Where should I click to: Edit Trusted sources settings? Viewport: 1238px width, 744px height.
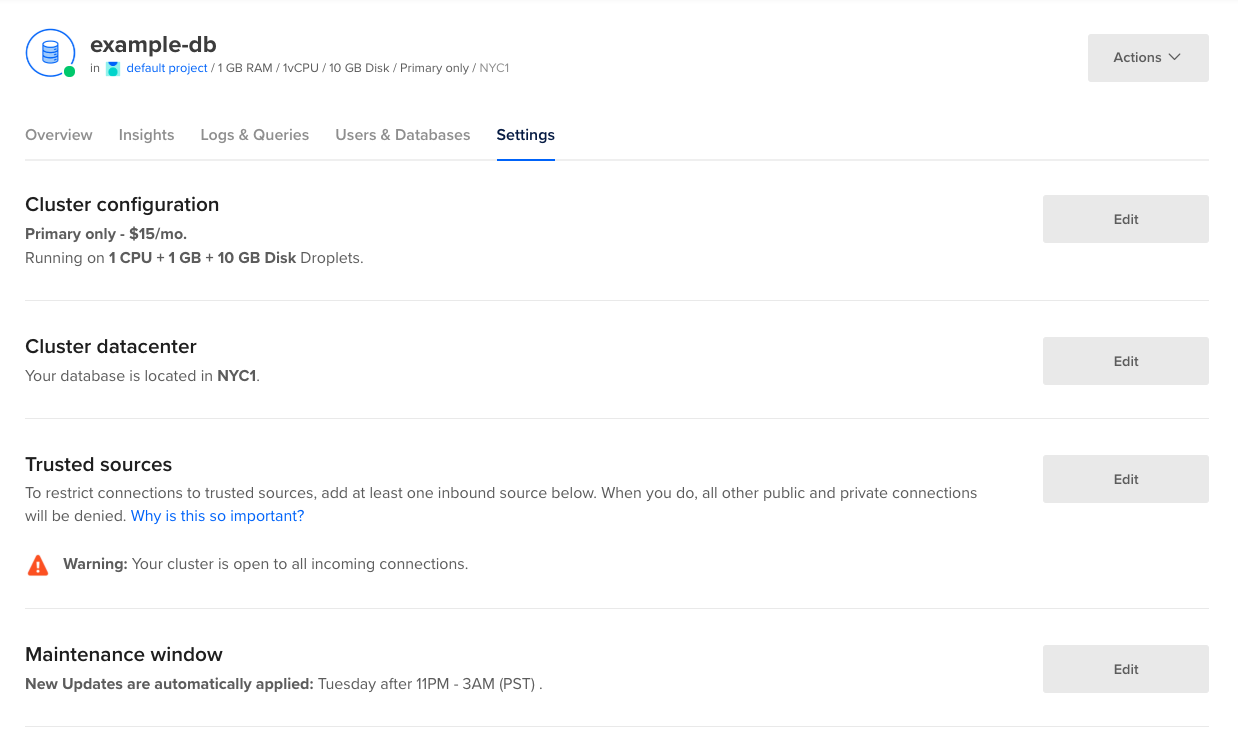coord(1126,479)
